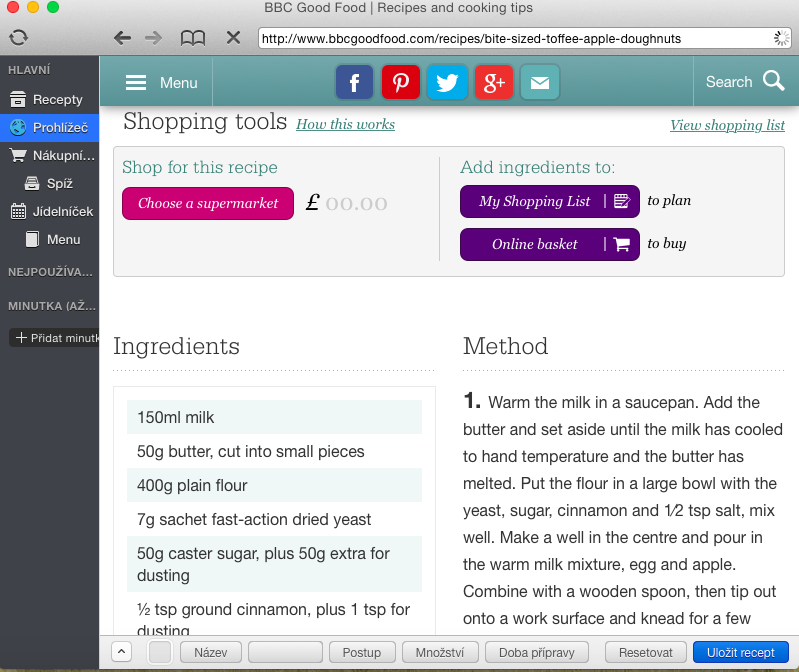This screenshot has height=672, width=799.
Task: Share recipe on Facebook
Action: [354, 82]
